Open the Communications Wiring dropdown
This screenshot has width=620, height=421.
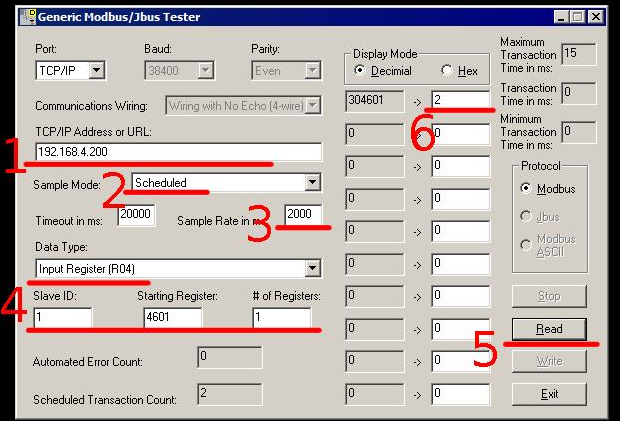244,106
